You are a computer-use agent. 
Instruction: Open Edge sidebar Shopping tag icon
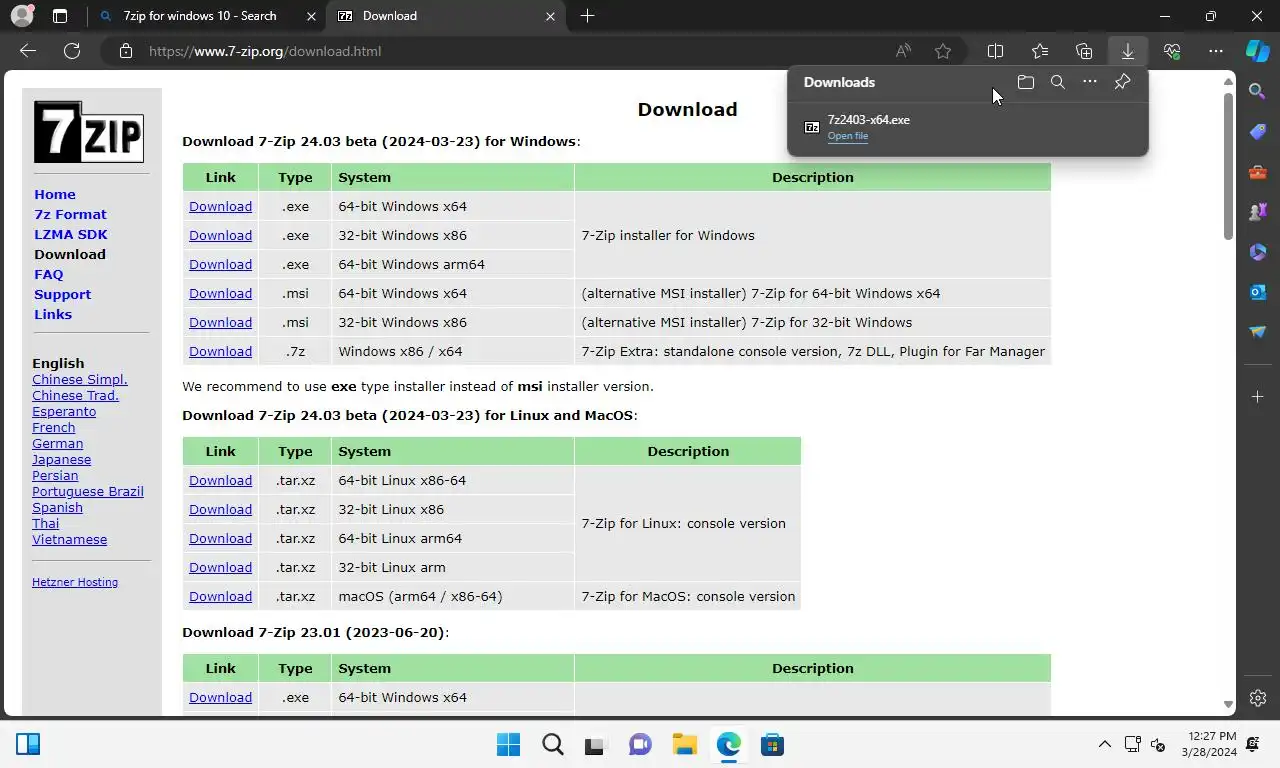pyautogui.click(x=1258, y=132)
